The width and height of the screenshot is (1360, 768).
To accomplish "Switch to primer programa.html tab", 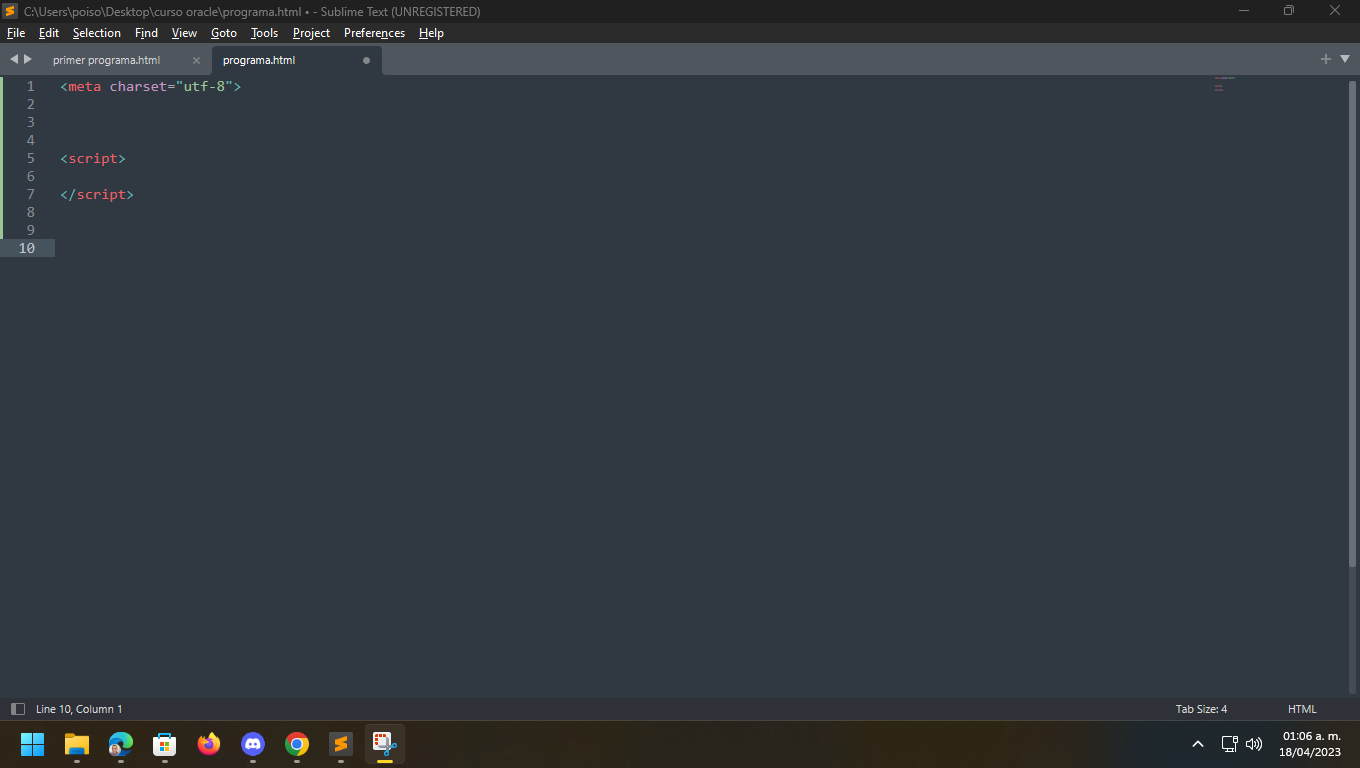I will tap(106, 60).
